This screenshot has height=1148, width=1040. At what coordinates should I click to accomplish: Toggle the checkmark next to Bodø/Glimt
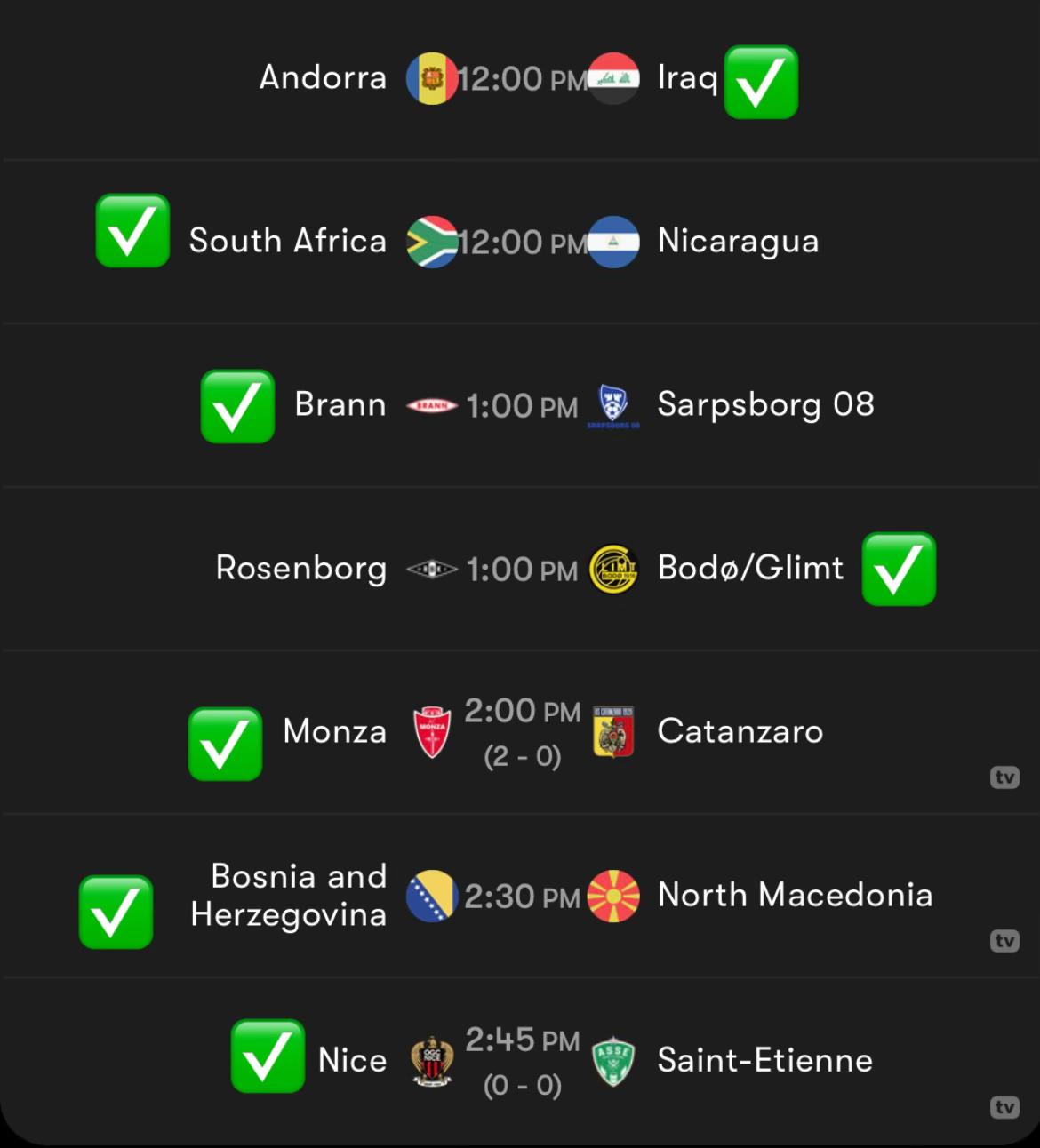(899, 570)
